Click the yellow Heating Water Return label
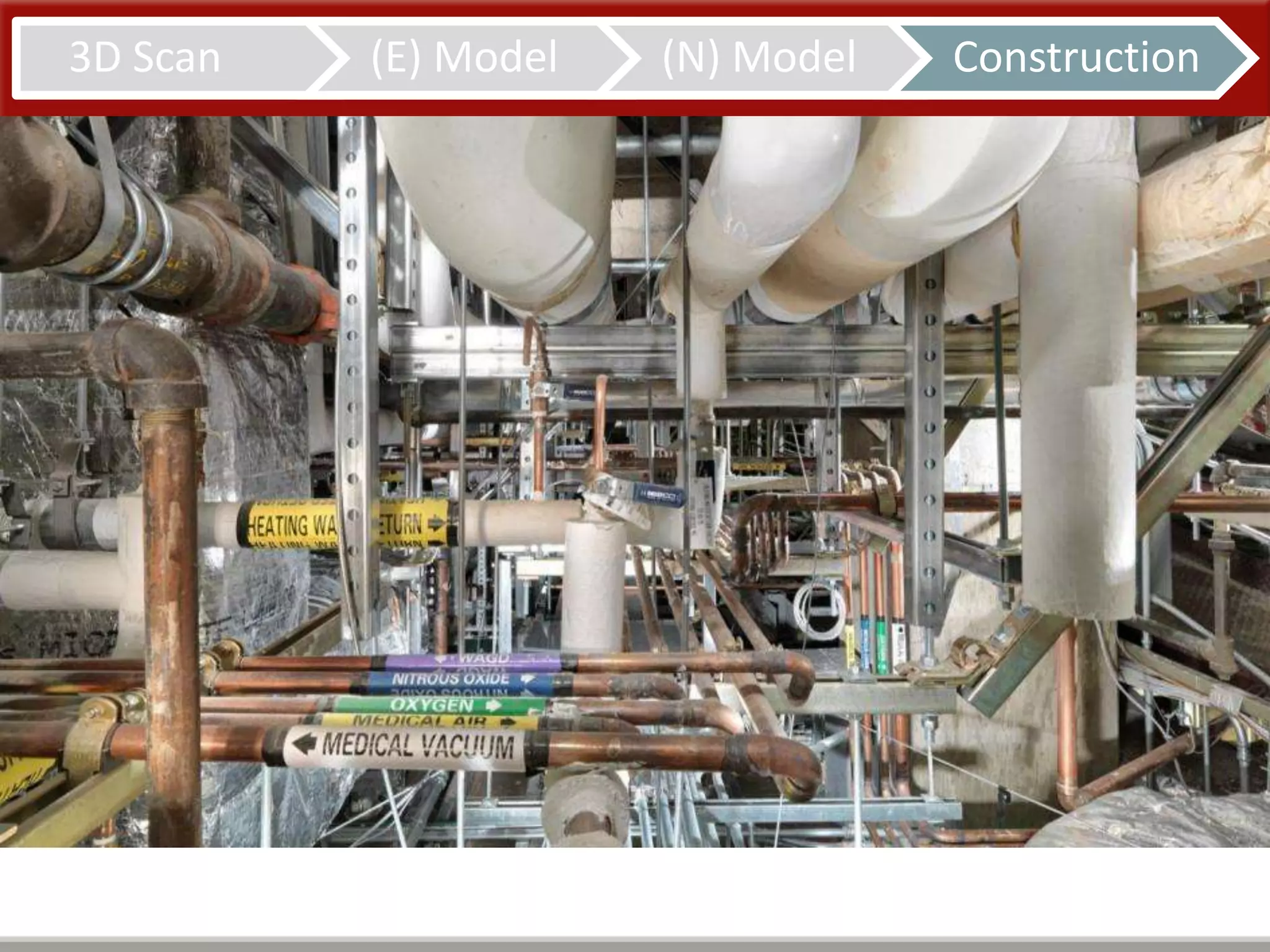1270x952 pixels. point(291,526)
